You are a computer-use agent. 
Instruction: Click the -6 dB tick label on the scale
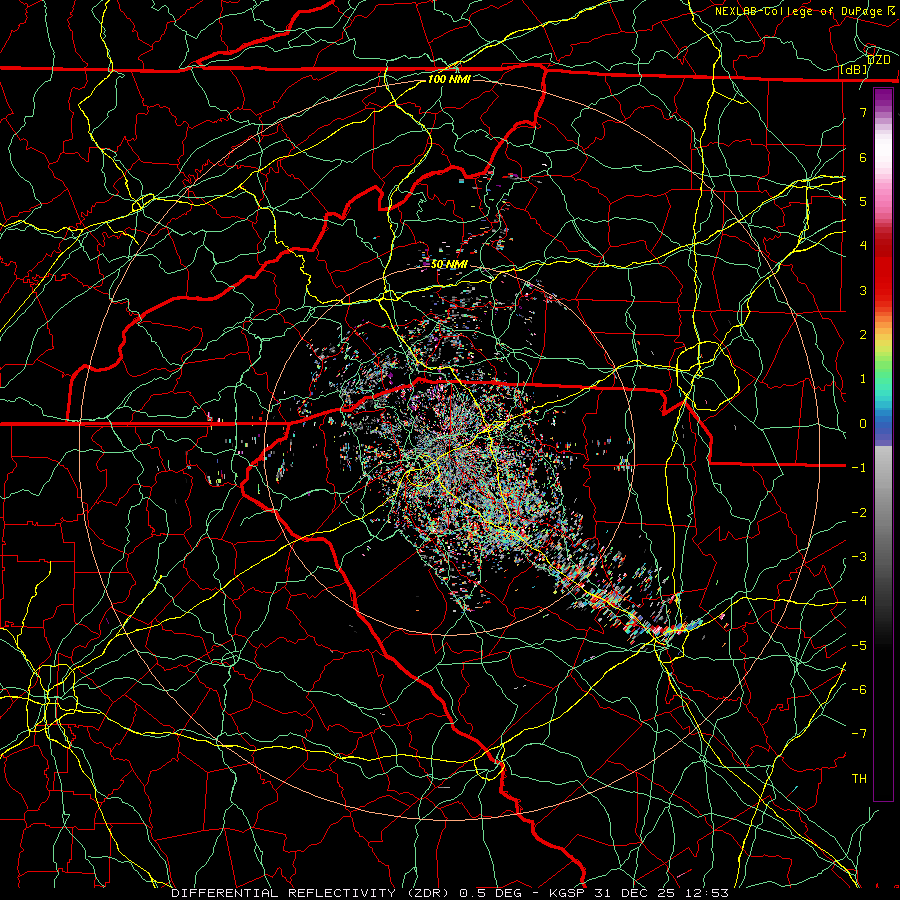[859, 690]
